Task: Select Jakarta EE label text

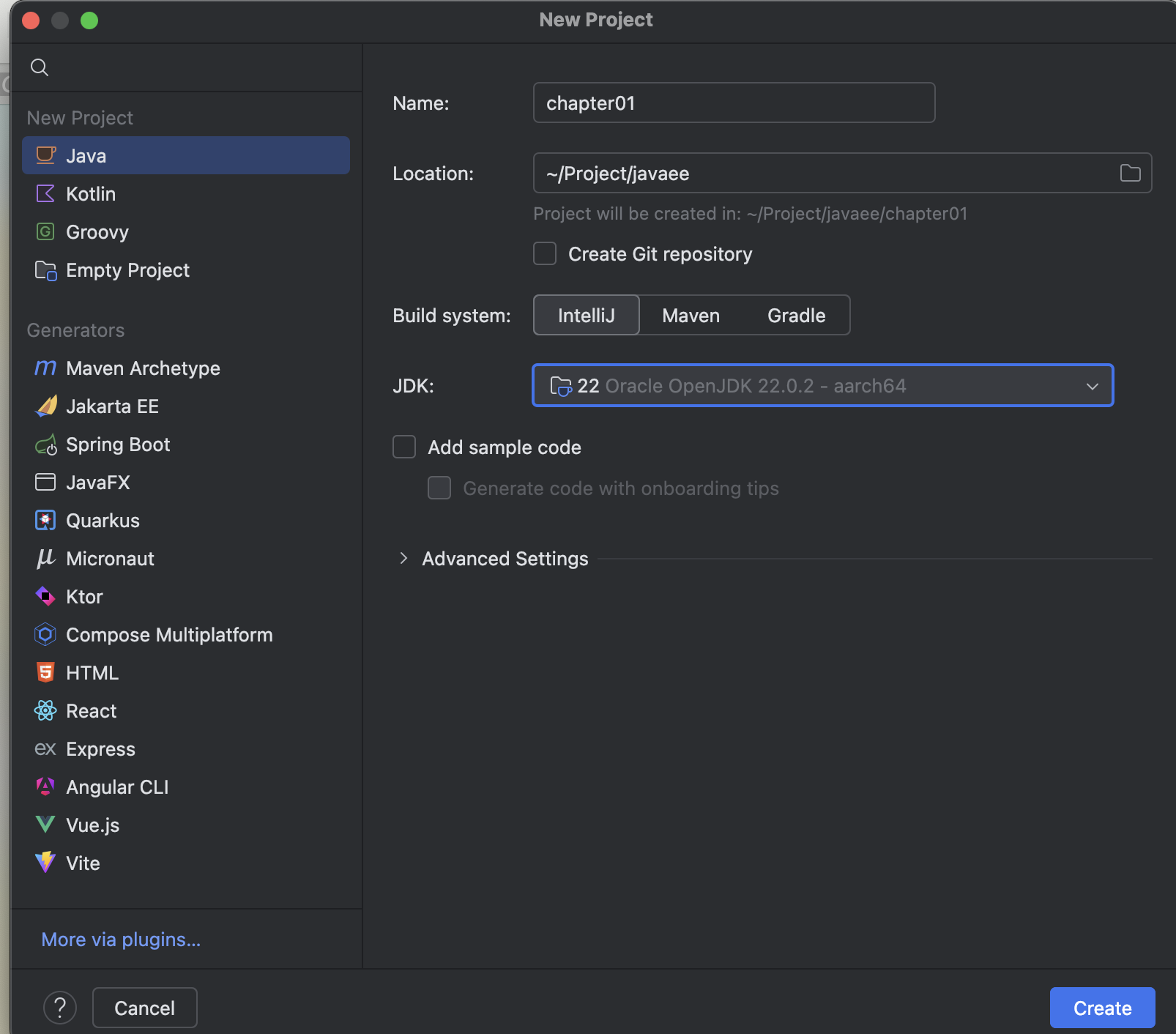Action: click(x=112, y=406)
